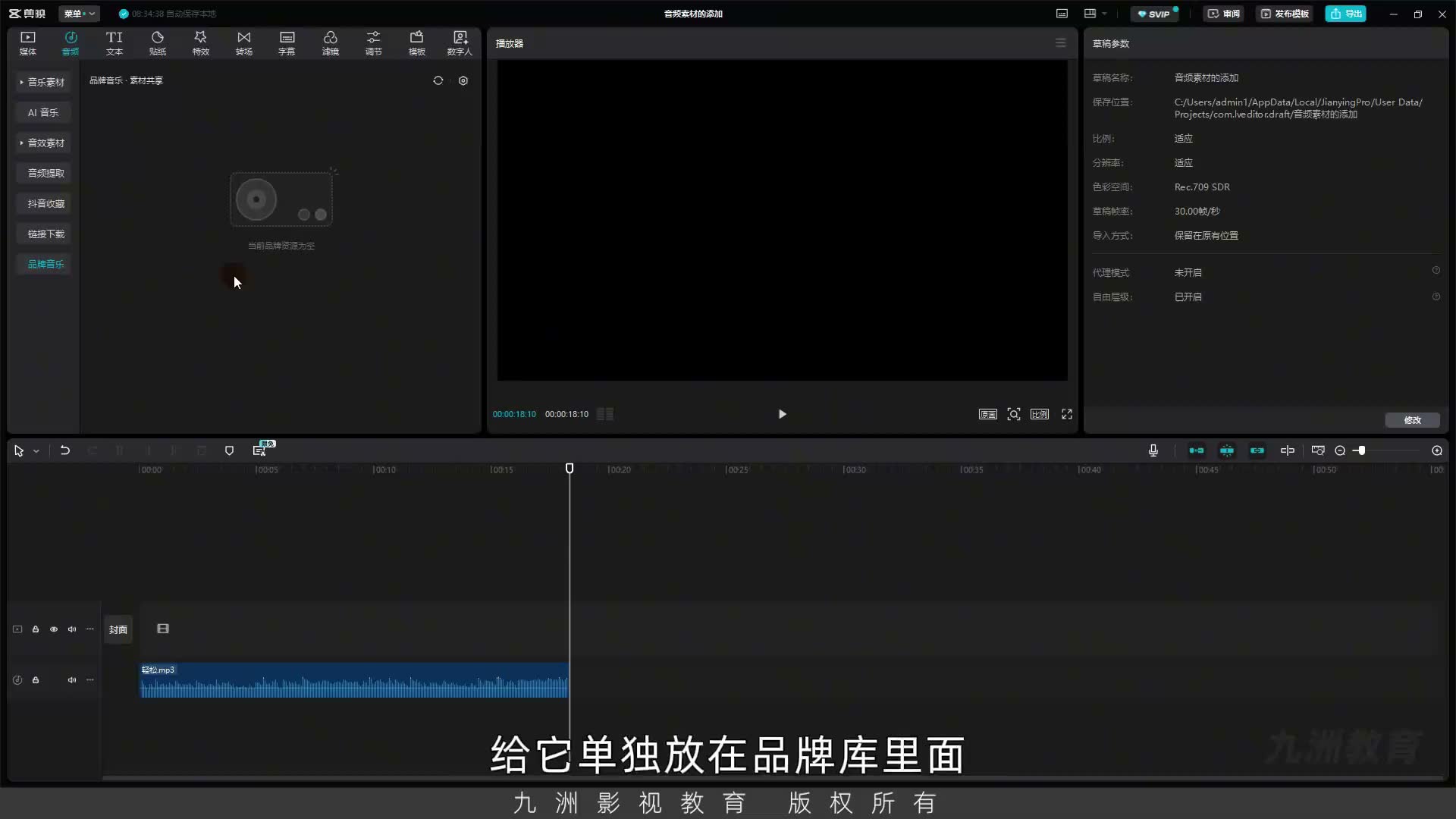This screenshot has width=1456, height=819.
Task: Click the audio track music note icon
Action: point(17,680)
